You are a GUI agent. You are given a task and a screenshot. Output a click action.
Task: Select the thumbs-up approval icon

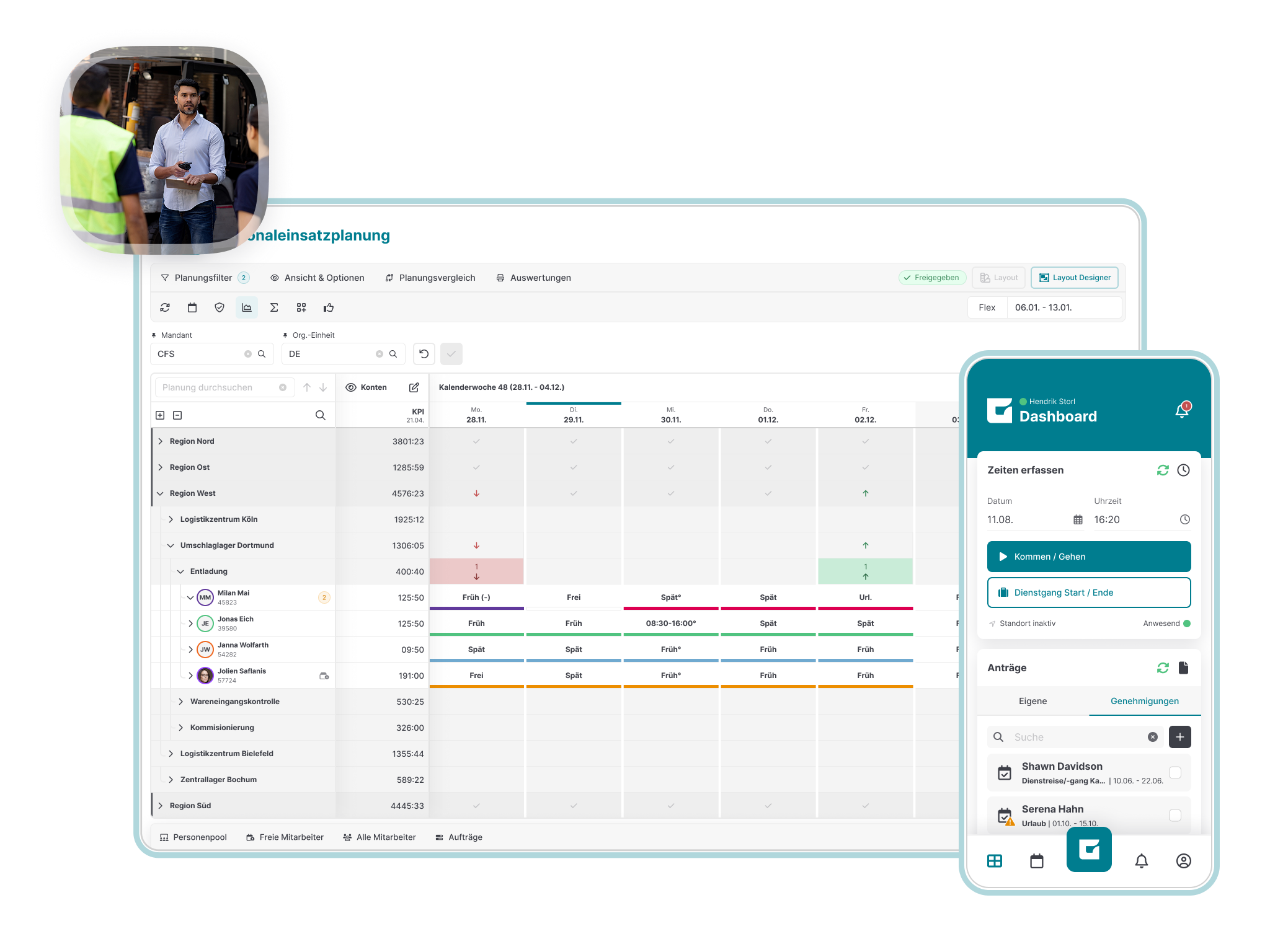coord(328,307)
